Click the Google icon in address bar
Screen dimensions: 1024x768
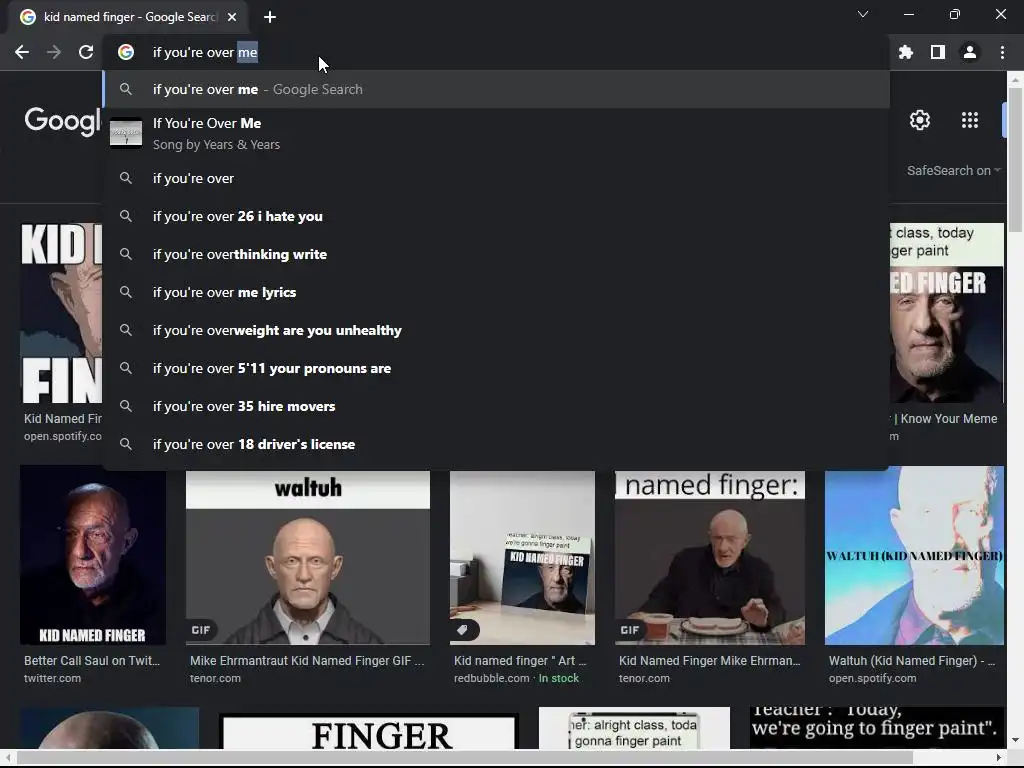pos(126,52)
